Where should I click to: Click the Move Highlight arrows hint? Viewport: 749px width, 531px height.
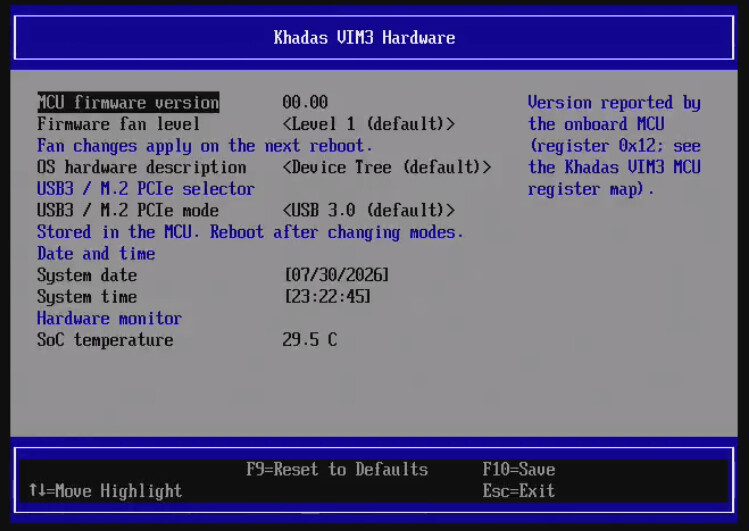click(x=106, y=491)
